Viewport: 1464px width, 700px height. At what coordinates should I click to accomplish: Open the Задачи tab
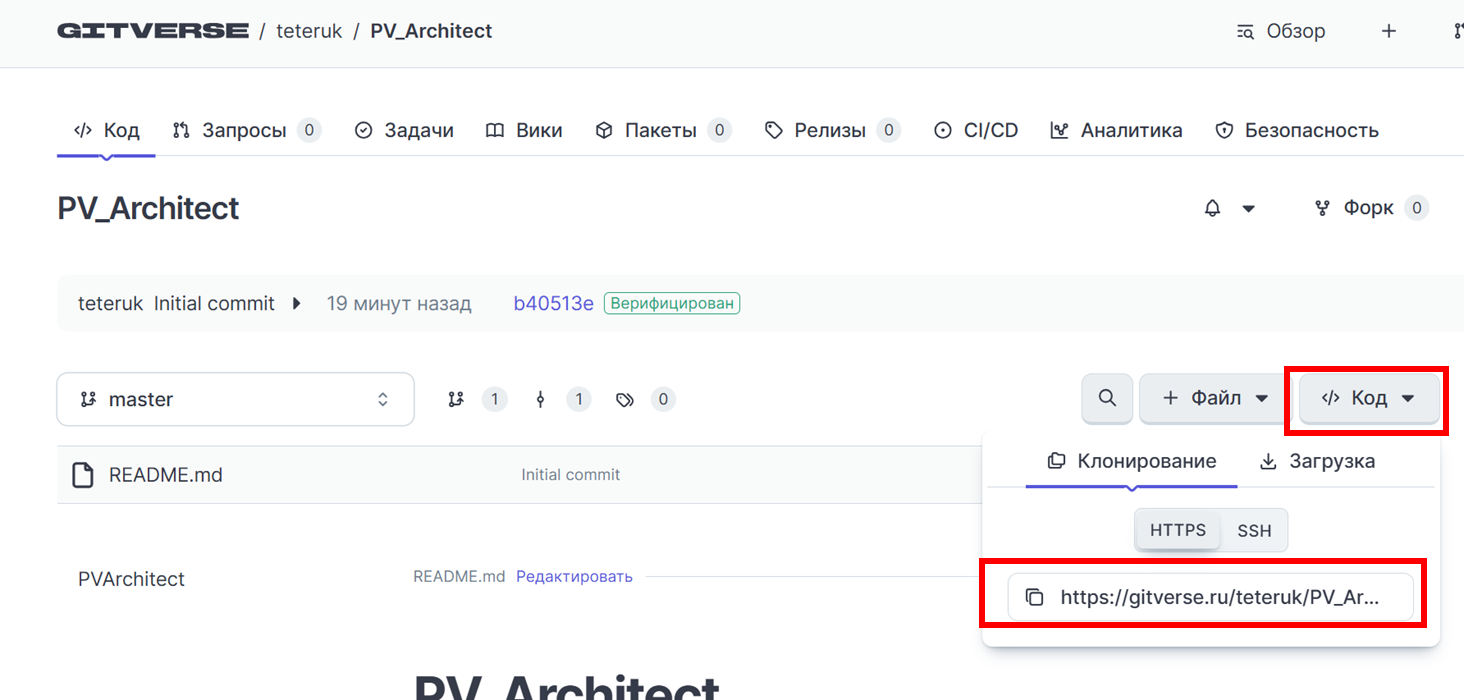pos(404,130)
